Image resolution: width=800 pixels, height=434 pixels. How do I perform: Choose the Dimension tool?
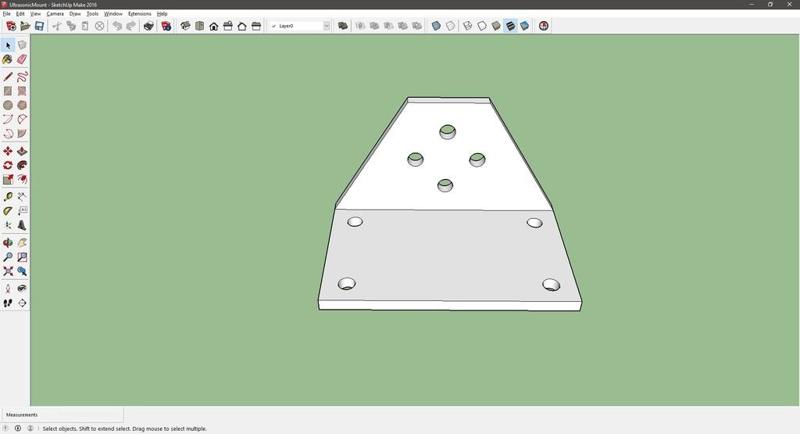click(x=22, y=197)
